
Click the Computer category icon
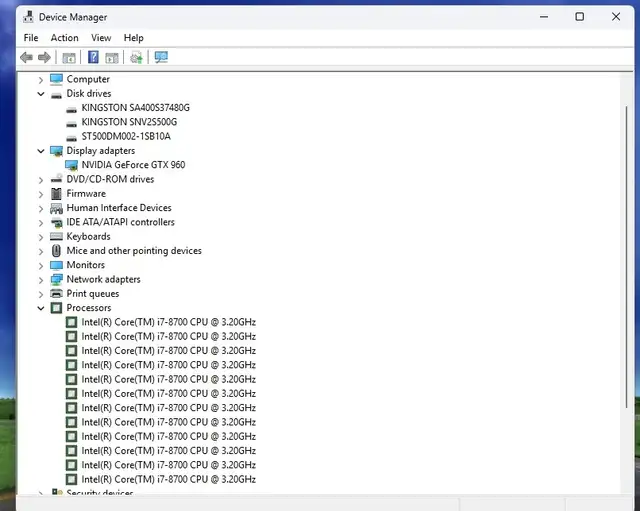pos(56,79)
